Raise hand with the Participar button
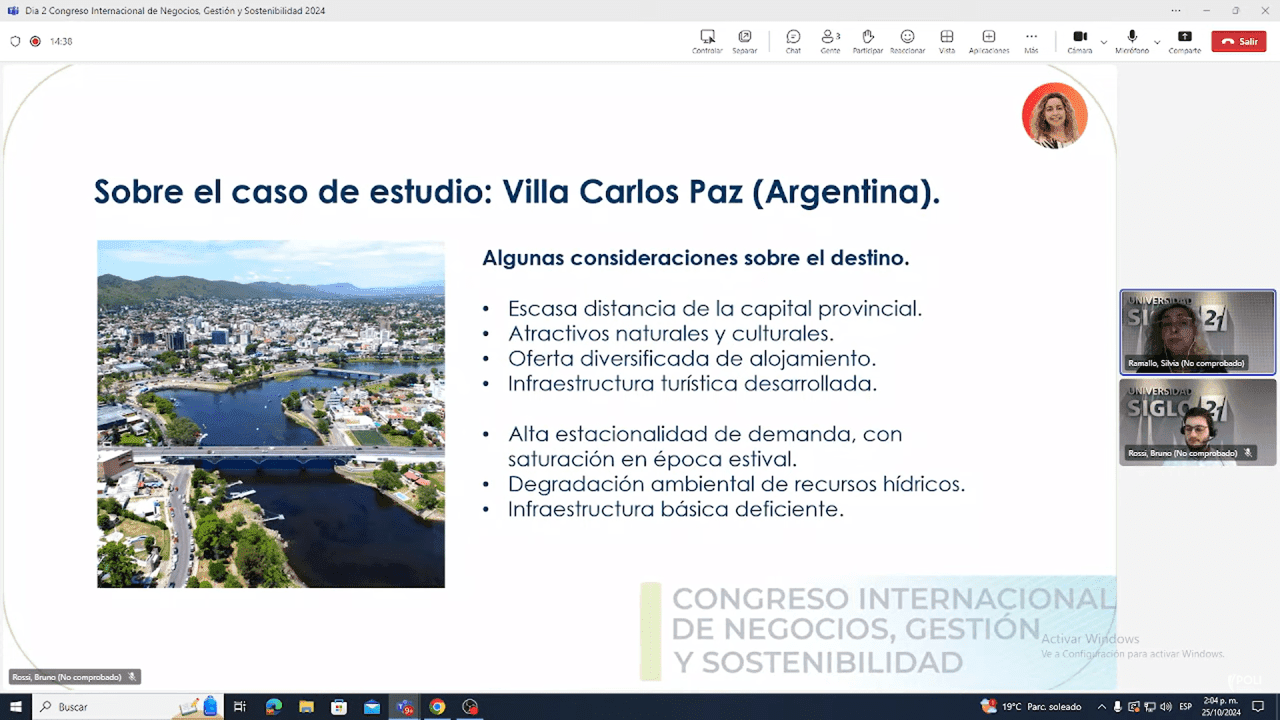The height and width of the screenshot is (720, 1280). point(867,40)
